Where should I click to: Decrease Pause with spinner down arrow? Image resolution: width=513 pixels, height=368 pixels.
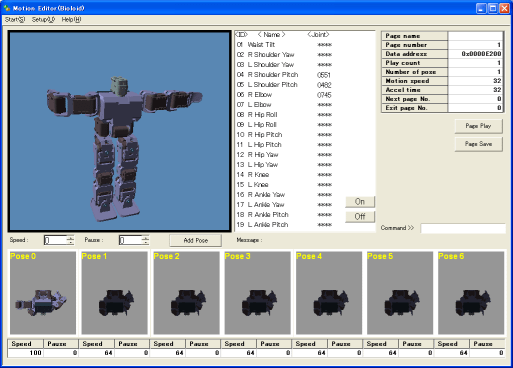pyautogui.click(x=145, y=242)
